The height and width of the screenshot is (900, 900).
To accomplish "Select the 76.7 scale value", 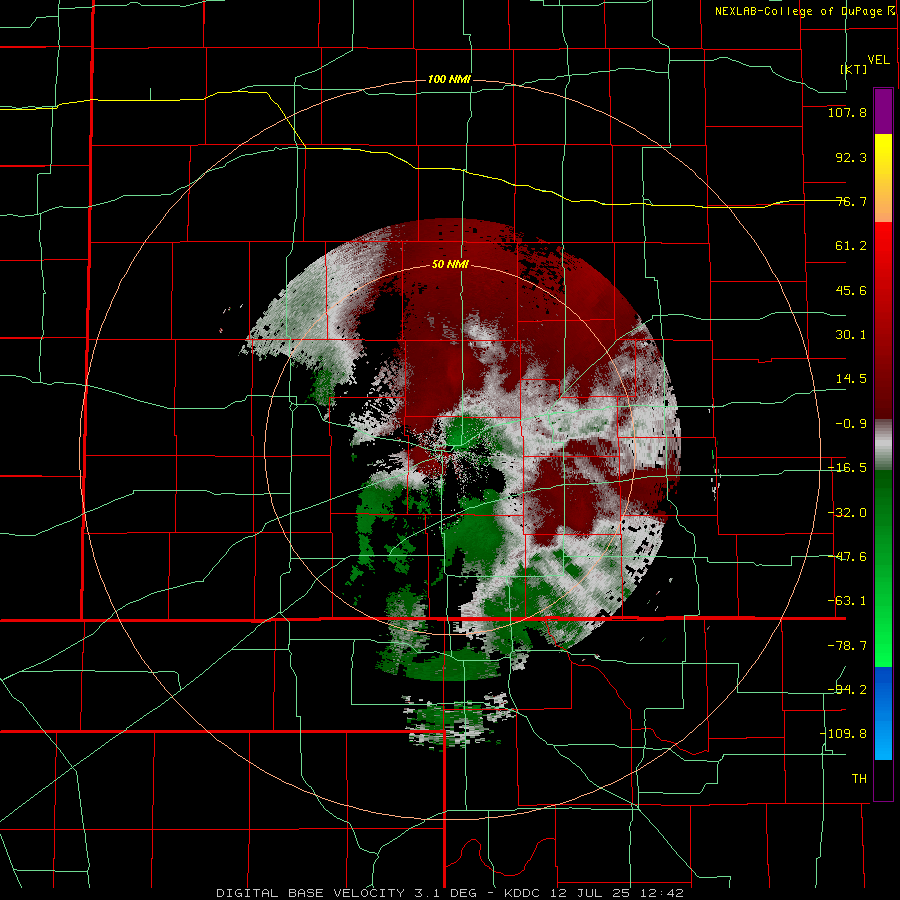I will click(851, 201).
